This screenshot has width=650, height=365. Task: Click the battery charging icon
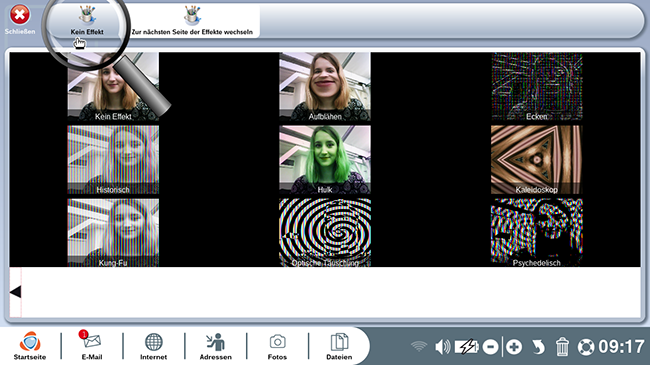click(467, 347)
